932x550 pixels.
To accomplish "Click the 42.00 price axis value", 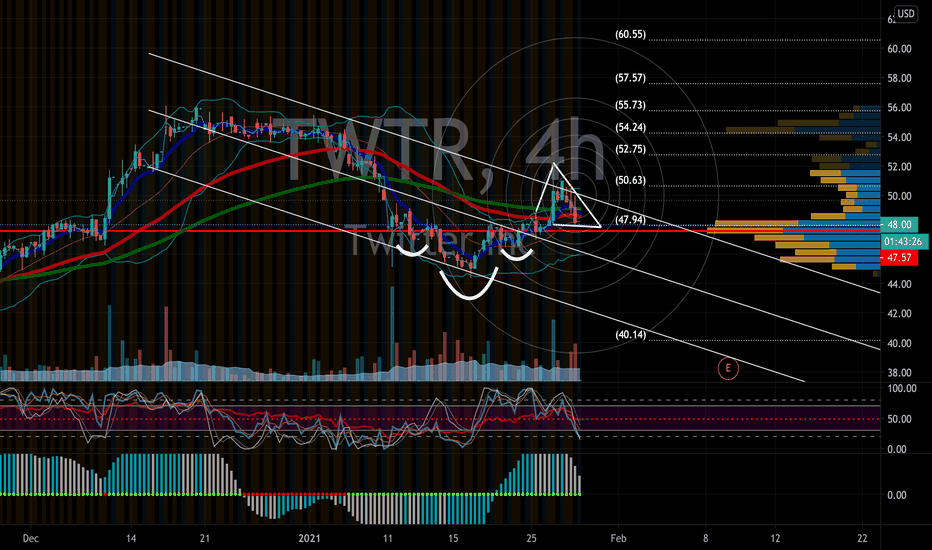I will point(899,314).
